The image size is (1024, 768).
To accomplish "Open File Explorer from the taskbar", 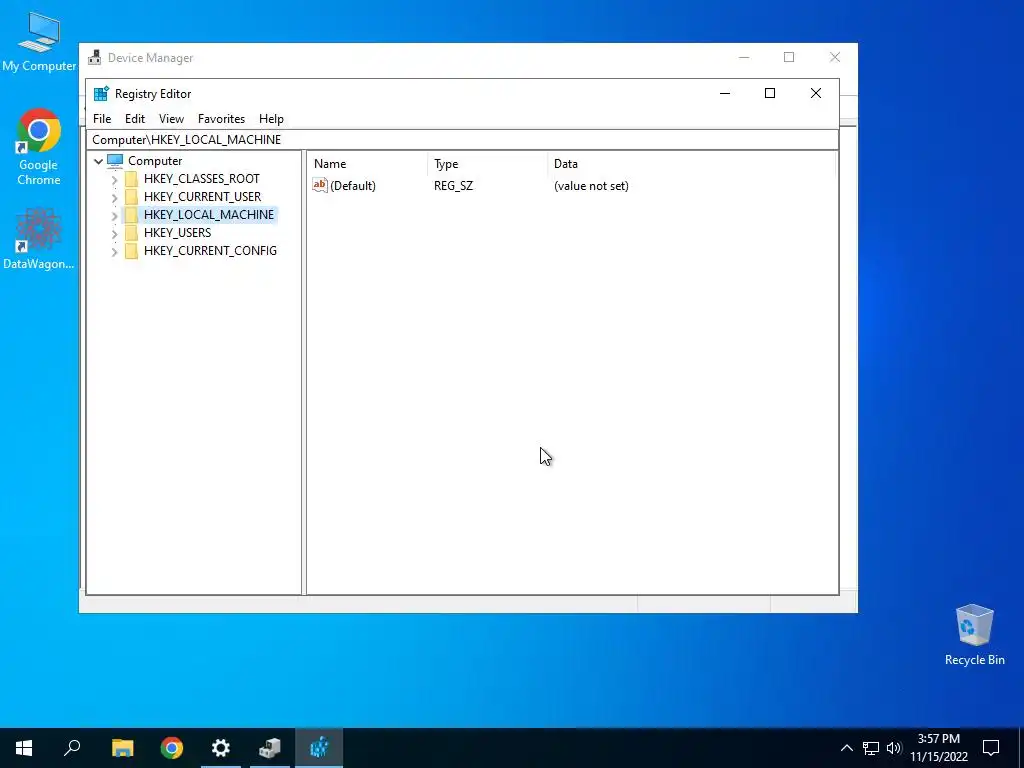I will click(x=122, y=748).
